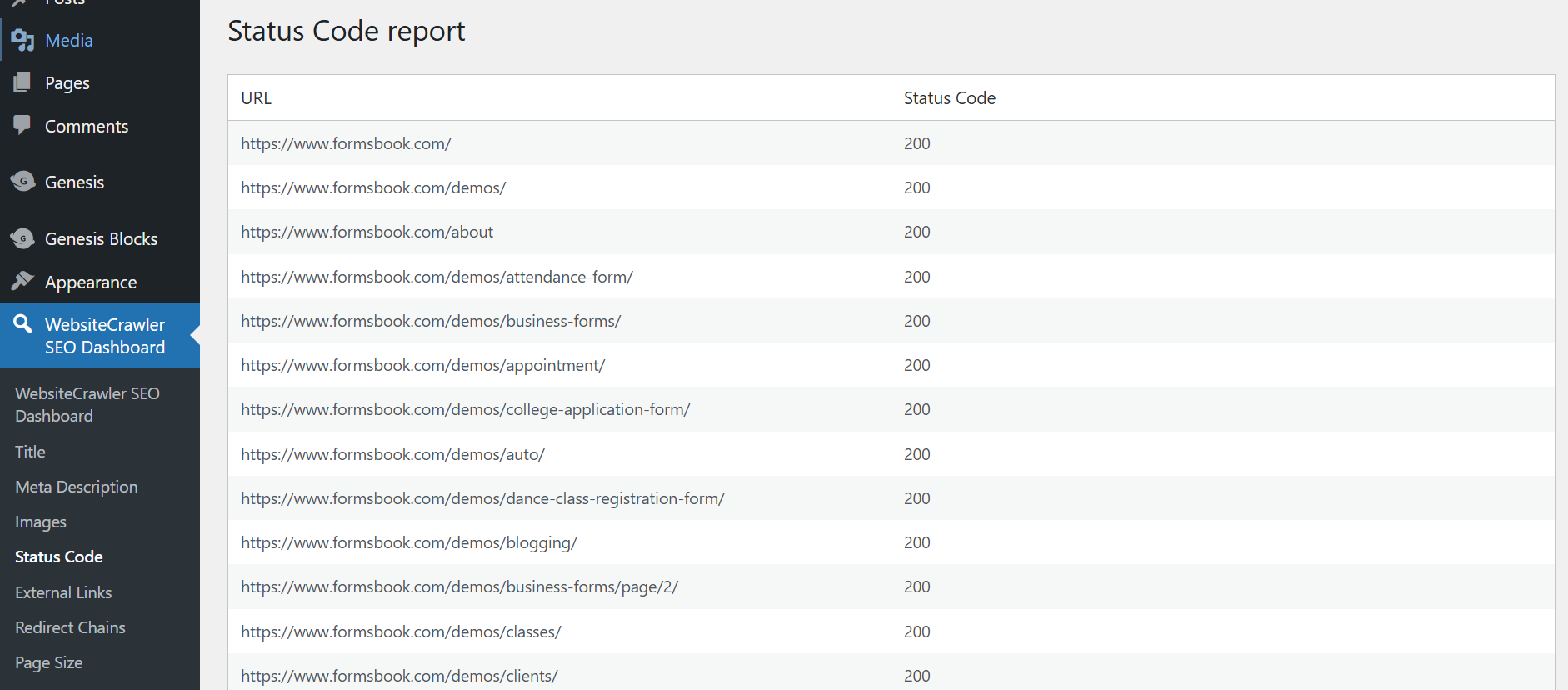Open the Title submenu item

click(30, 452)
